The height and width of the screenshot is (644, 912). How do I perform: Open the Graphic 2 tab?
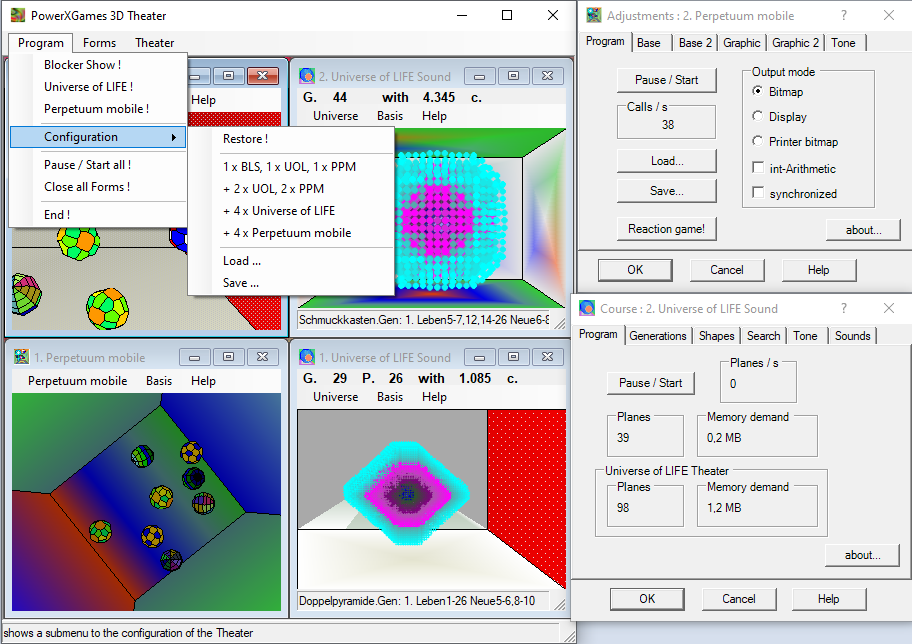pyautogui.click(x=796, y=43)
